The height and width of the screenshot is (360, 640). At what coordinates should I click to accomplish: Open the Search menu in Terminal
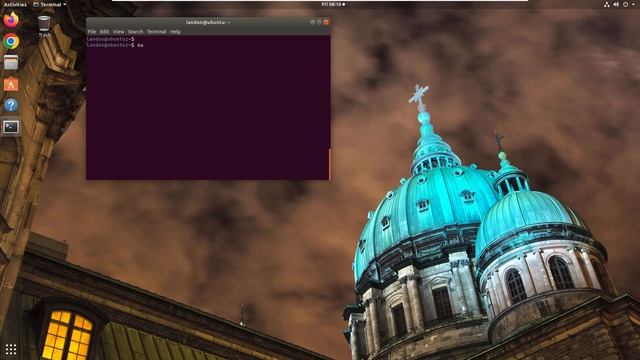click(x=136, y=31)
